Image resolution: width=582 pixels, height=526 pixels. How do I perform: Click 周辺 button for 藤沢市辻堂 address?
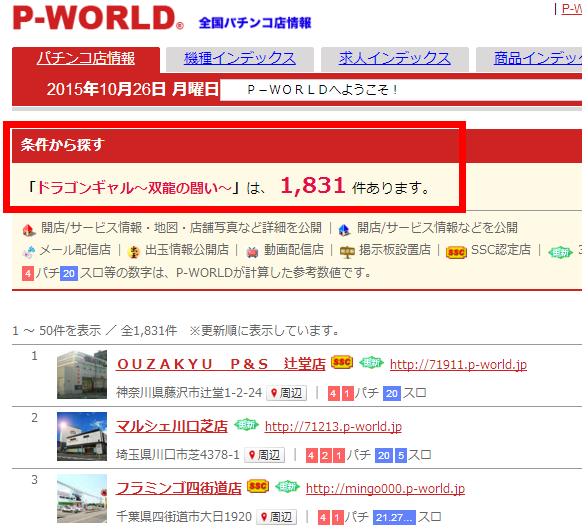[287, 393]
